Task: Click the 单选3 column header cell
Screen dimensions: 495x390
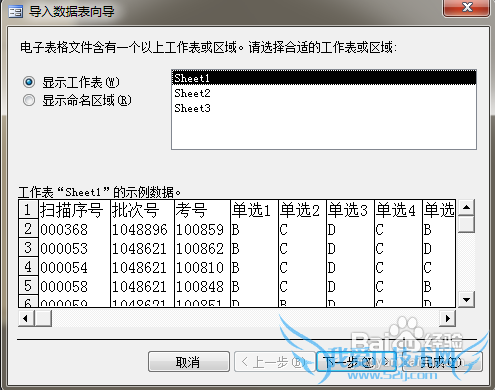Action: 351,210
